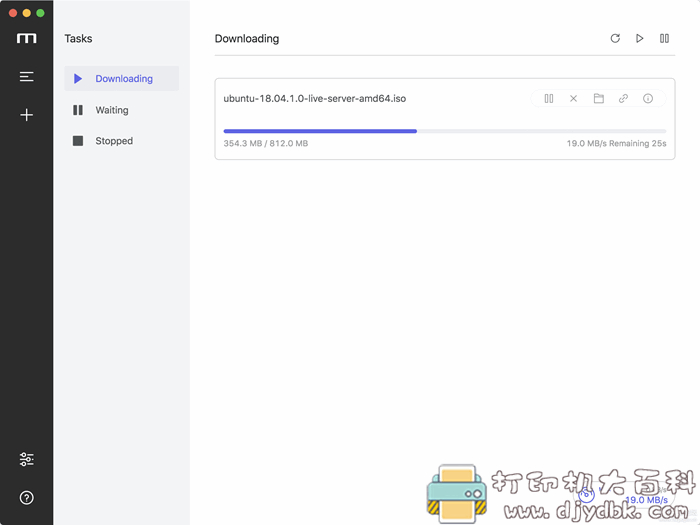The image size is (700, 525).
Task: Select the Downloading tasks tab
Action: click(x=121, y=79)
